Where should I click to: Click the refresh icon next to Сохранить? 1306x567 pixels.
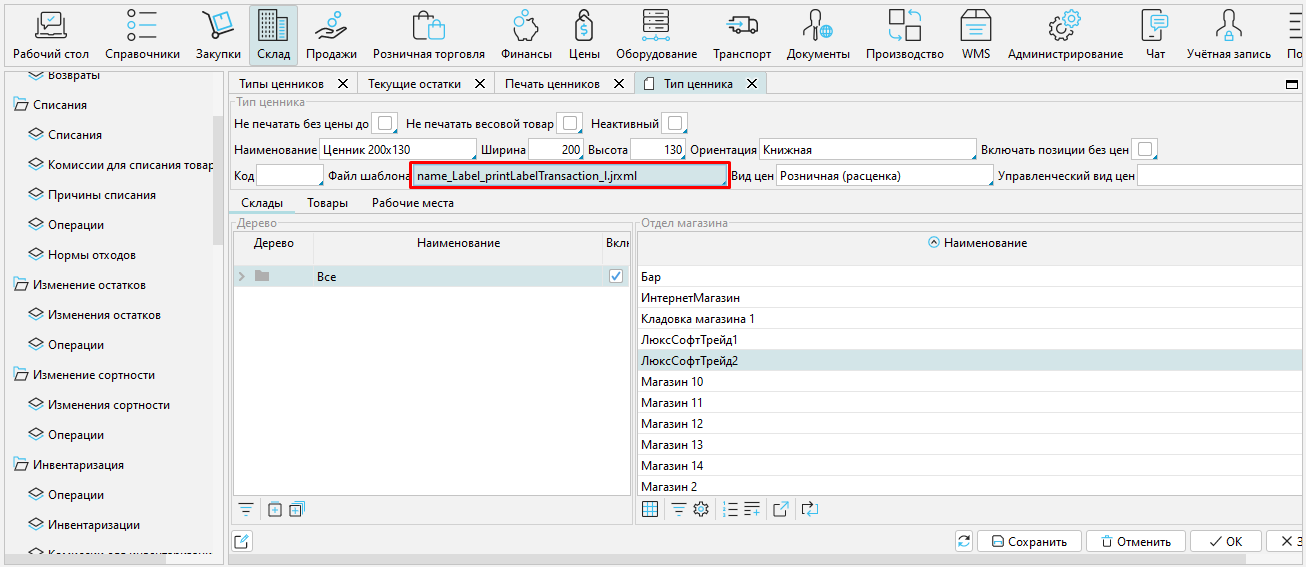coord(964,541)
